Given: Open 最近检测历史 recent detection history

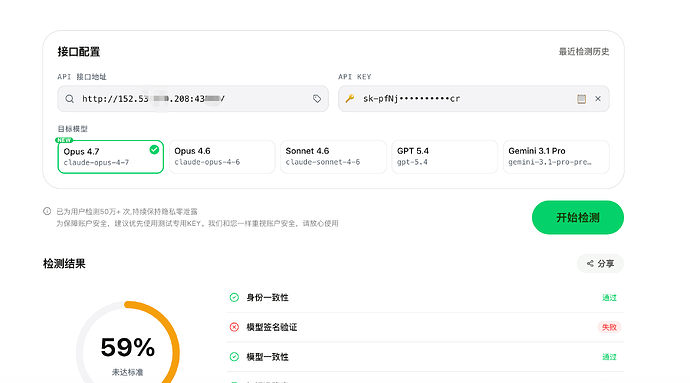Looking at the screenshot, I should pos(584,52).
